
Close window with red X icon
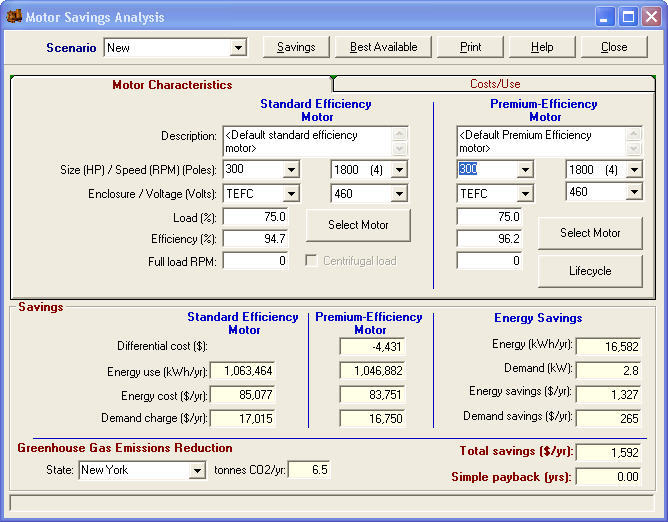(x=652, y=17)
